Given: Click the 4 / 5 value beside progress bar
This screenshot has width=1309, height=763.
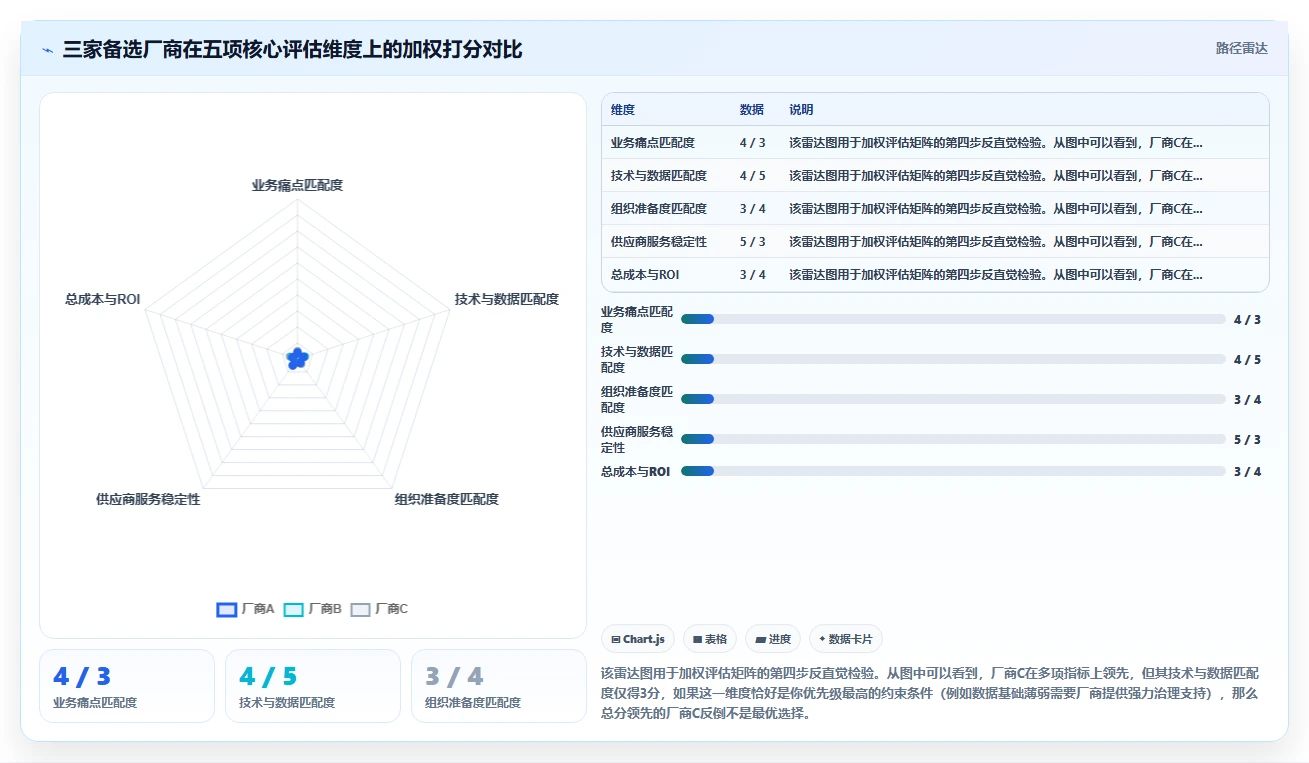Looking at the screenshot, I should 1247,359.
